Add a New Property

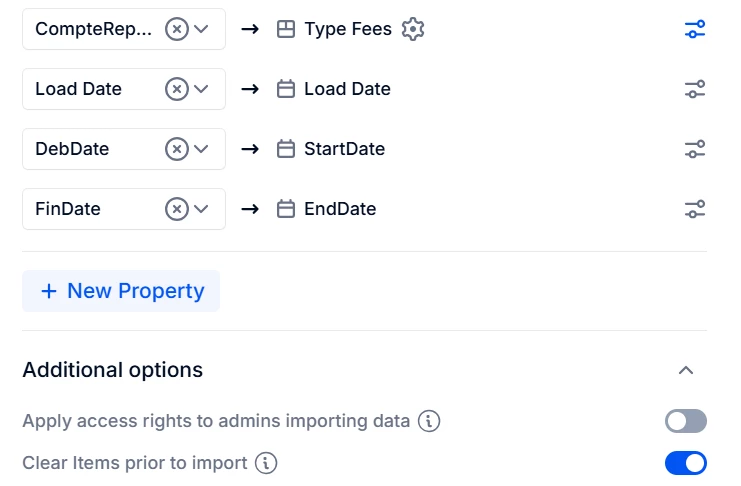pyautogui.click(x=121, y=291)
